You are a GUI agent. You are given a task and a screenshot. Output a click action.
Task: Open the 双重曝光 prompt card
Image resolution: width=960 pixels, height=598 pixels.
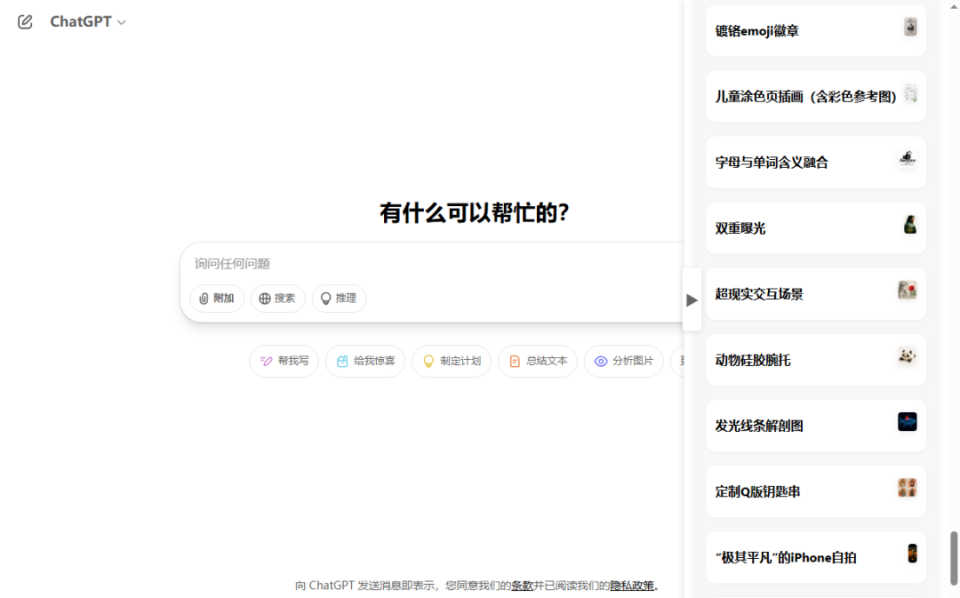(x=816, y=228)
